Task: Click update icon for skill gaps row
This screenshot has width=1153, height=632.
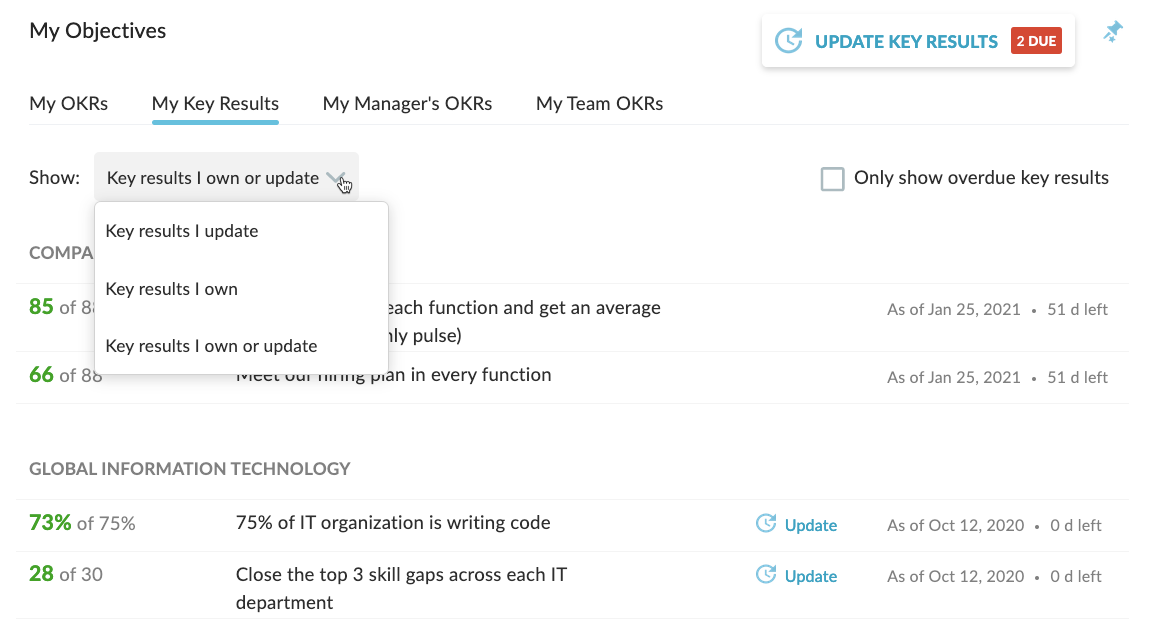Action: click(766, 575)
